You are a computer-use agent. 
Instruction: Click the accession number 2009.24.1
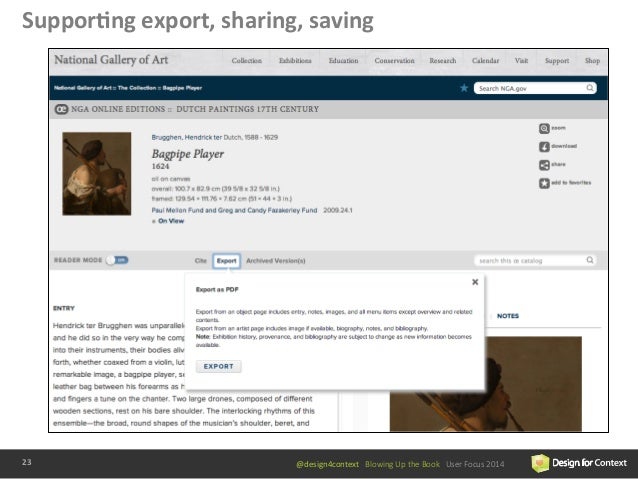[338, 210]
